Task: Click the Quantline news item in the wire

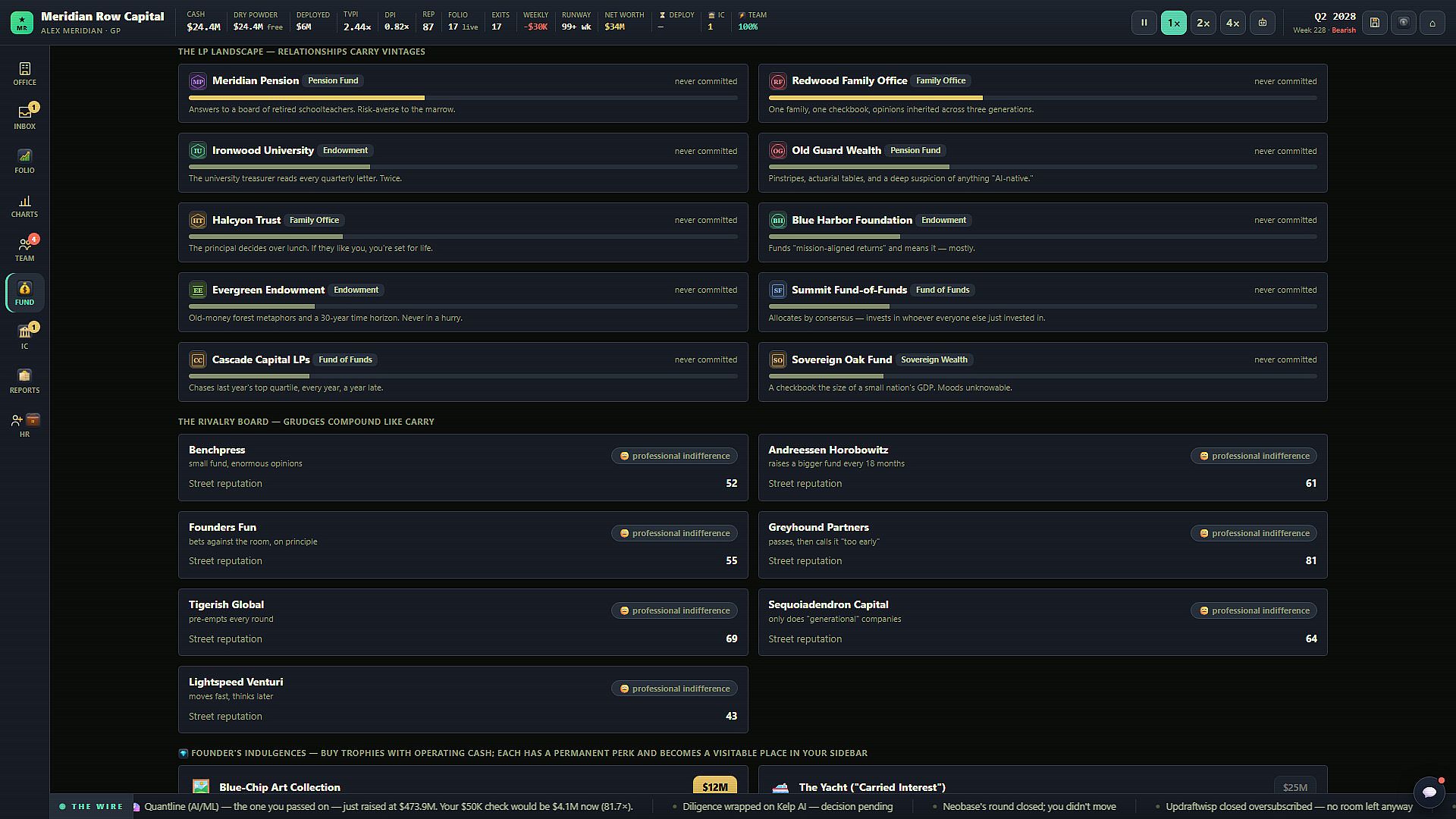Action: (388, 807)
